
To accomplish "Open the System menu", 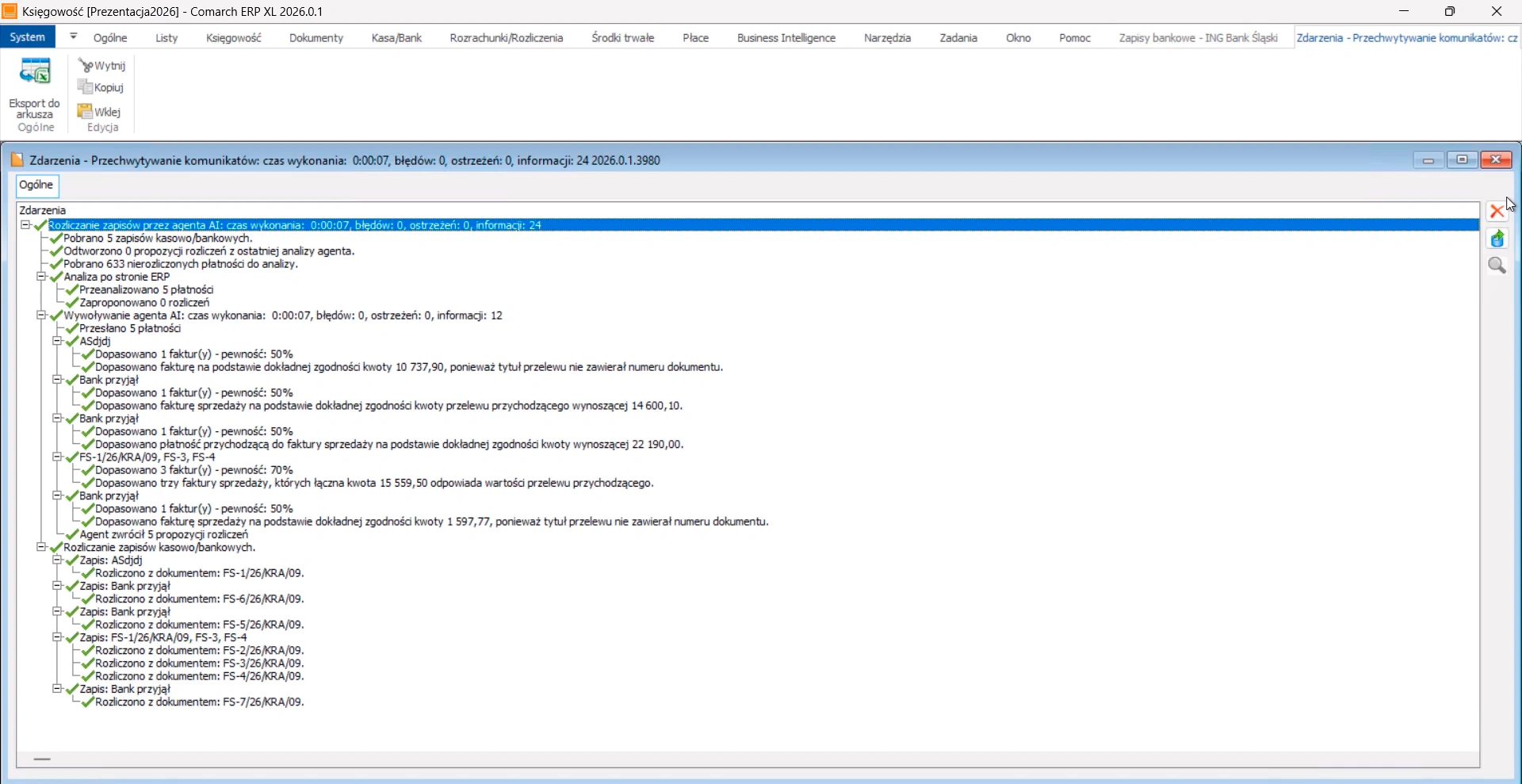I will (28, 37).
